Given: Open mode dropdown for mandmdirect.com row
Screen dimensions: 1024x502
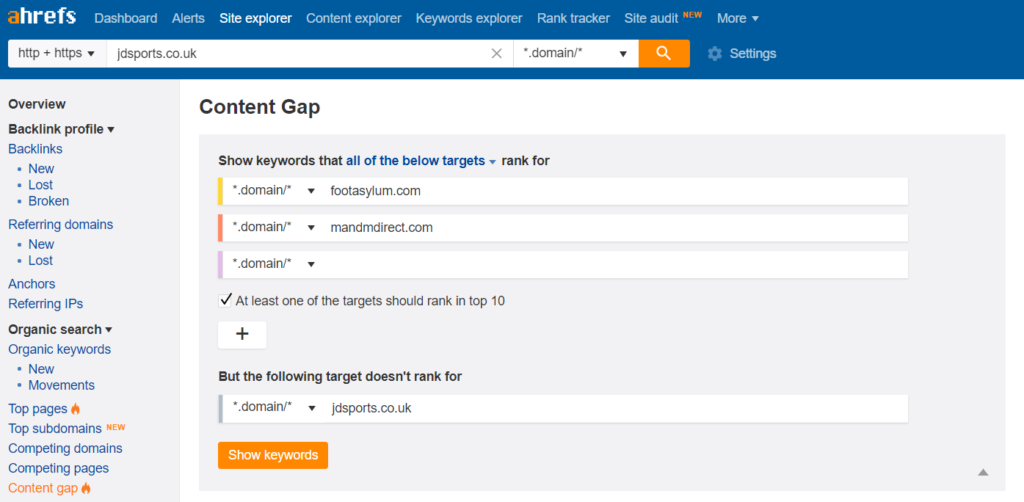Looking at the screenshot, I should pos(274,228).
